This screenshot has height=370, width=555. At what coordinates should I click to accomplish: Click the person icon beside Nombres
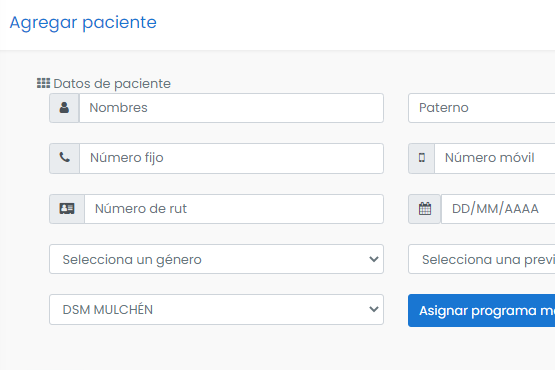coord(64,108)
